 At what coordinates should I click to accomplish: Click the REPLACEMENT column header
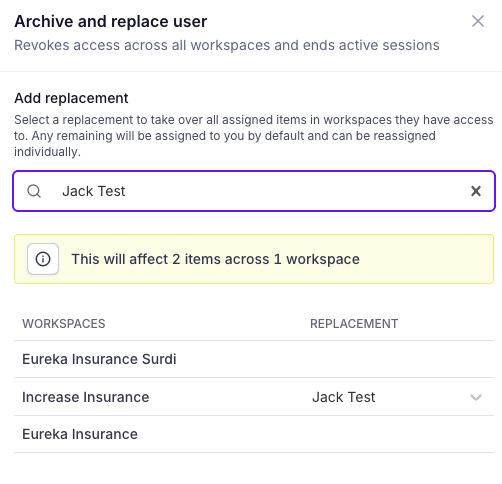point(354,324)
